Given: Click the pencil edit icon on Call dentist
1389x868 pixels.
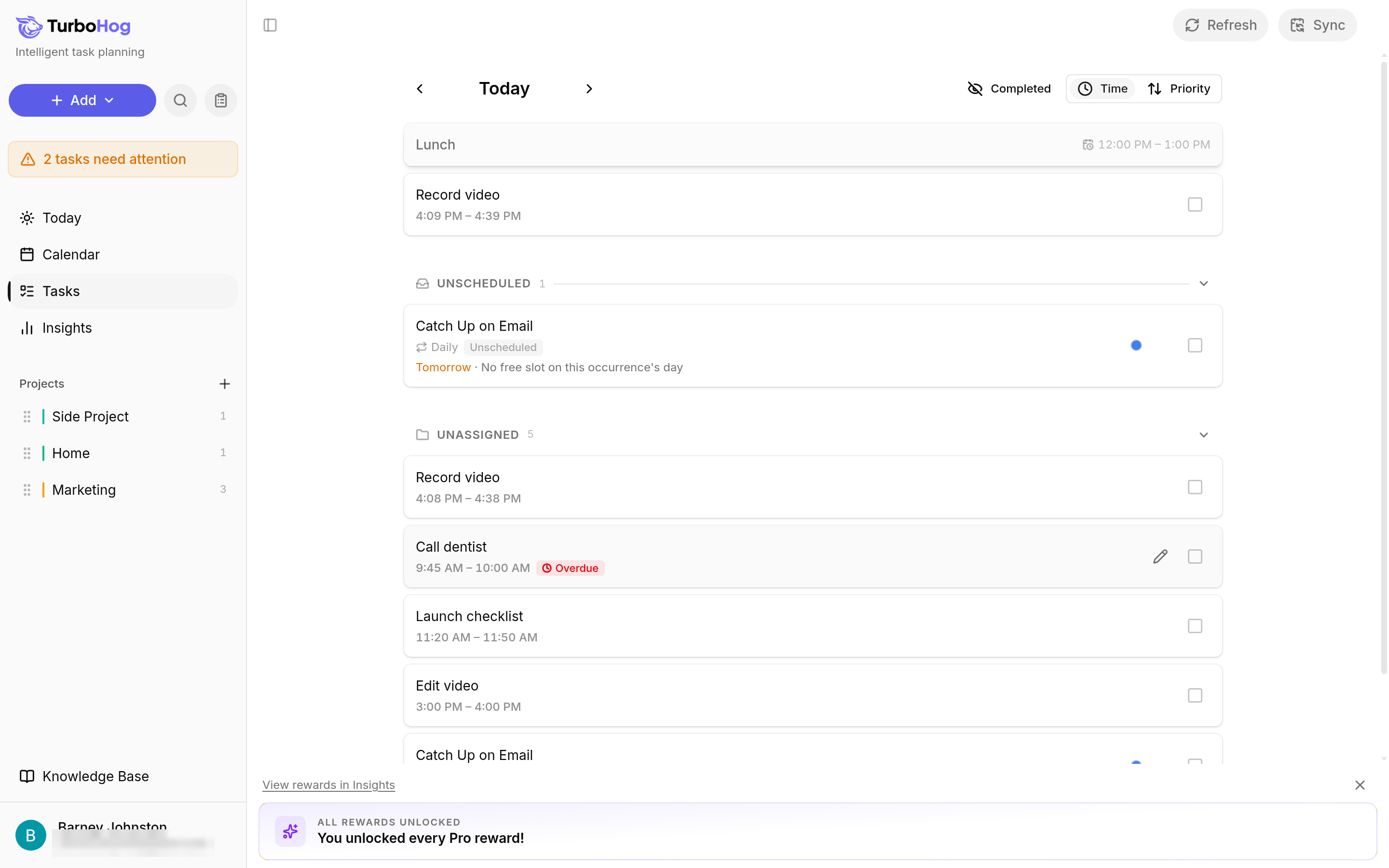Looking at the screenshot, I should pyautogui.click(x=1160, y=556).
